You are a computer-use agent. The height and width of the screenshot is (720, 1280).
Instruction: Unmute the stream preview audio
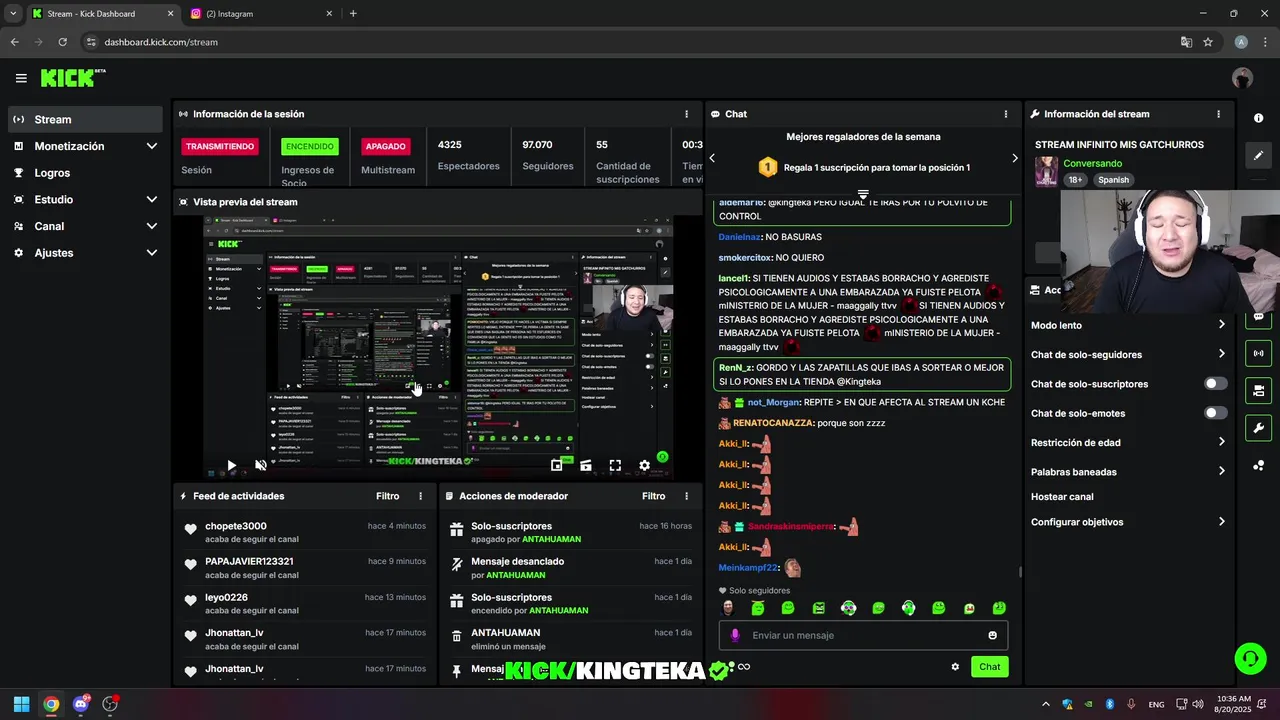click(x=261, y=465)
